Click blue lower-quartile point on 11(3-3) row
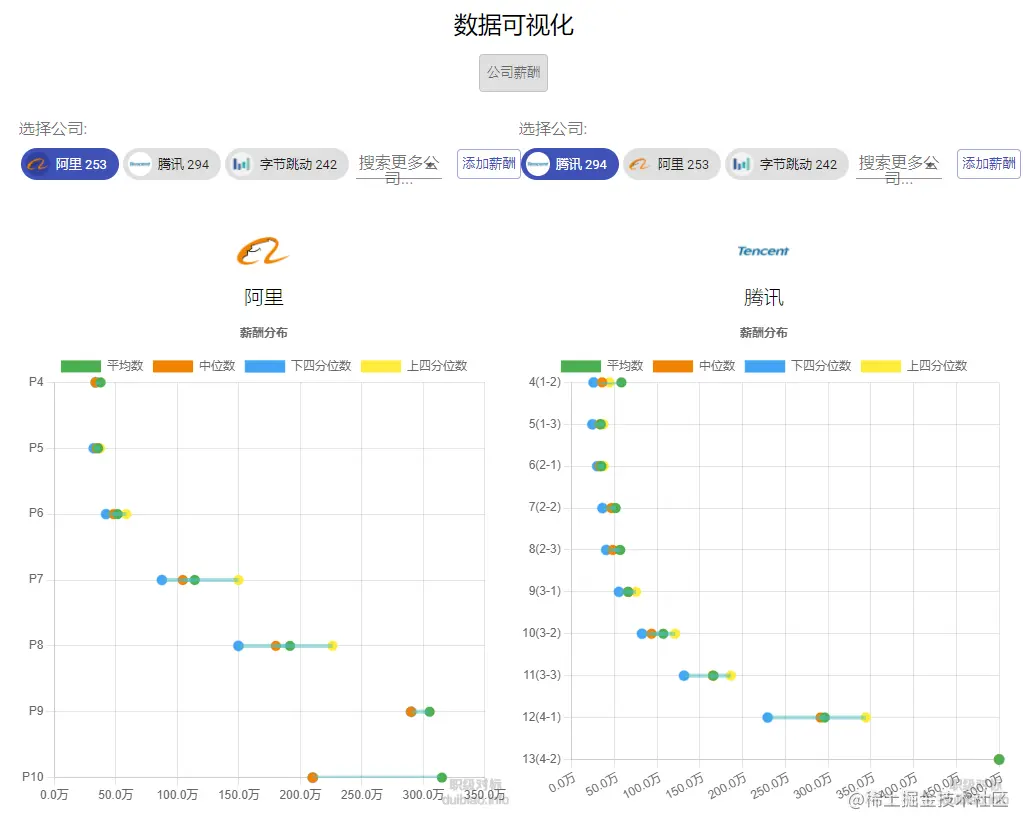Image resolution: width=1032 pixels, height=833 pixels. [x=684, y=675]
